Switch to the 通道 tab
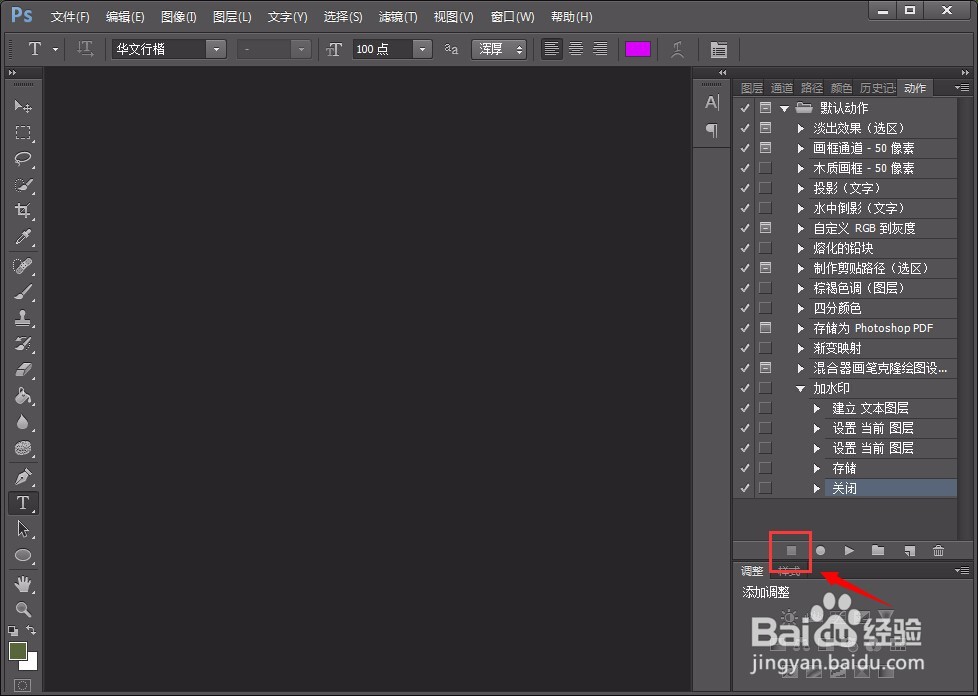The image size is (978, 696). click(x=782, y=88)
